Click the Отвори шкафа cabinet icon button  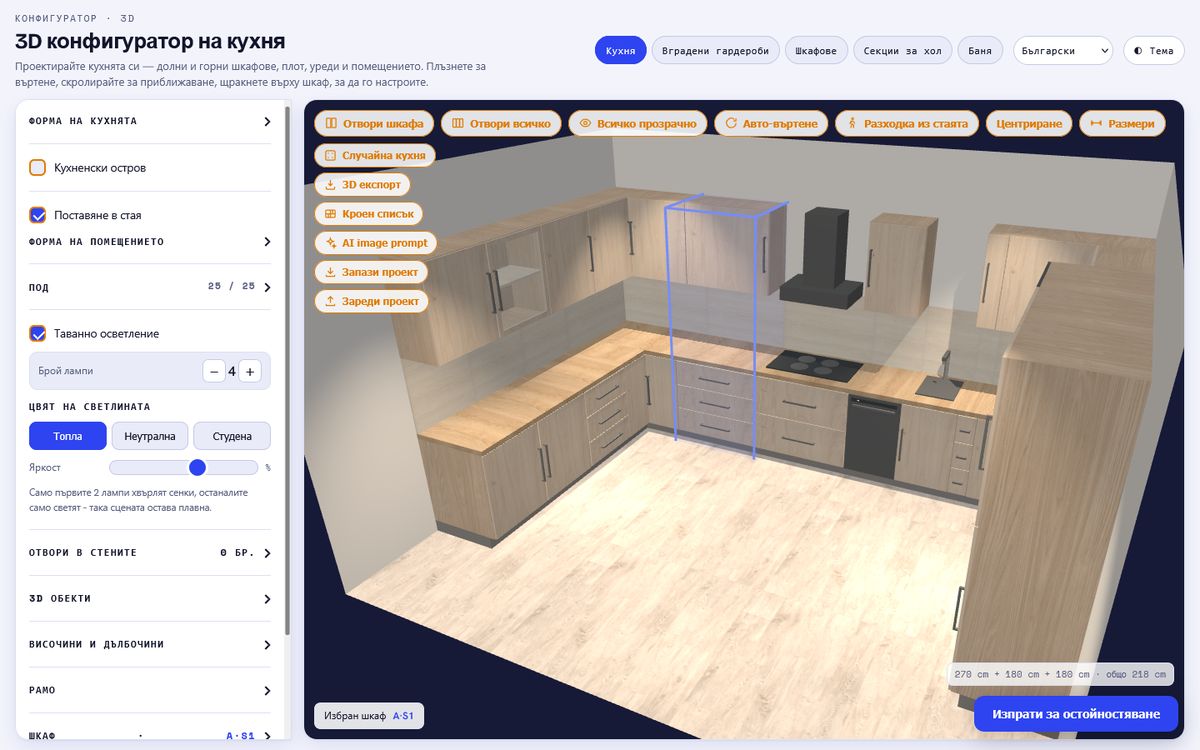(x=331, y=124)
